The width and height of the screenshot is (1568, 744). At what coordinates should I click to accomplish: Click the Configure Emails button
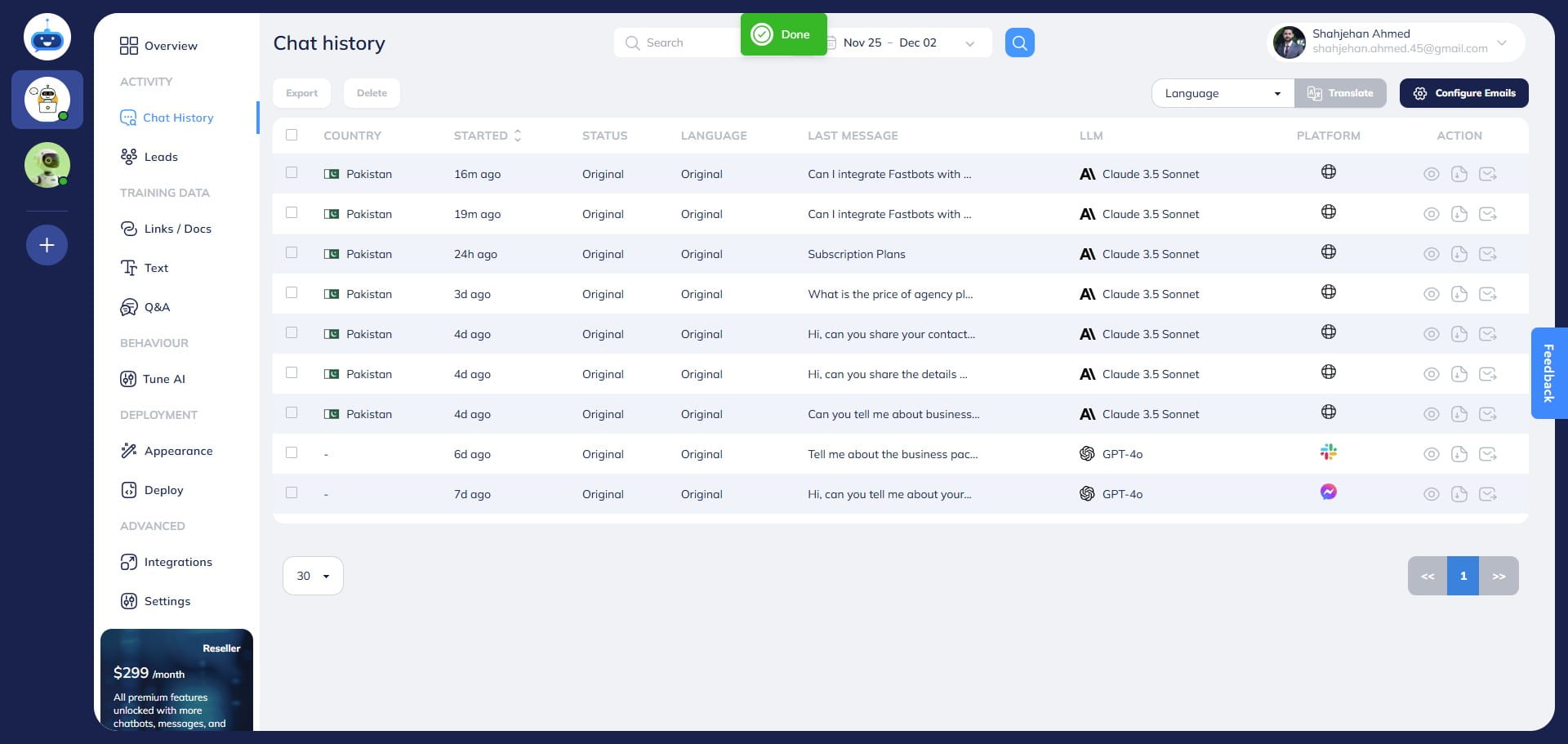[1463, 93]
